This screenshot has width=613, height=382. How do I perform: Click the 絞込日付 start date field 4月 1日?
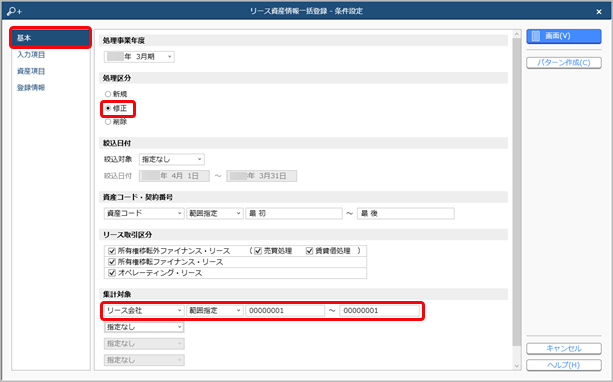coord(174,176)
